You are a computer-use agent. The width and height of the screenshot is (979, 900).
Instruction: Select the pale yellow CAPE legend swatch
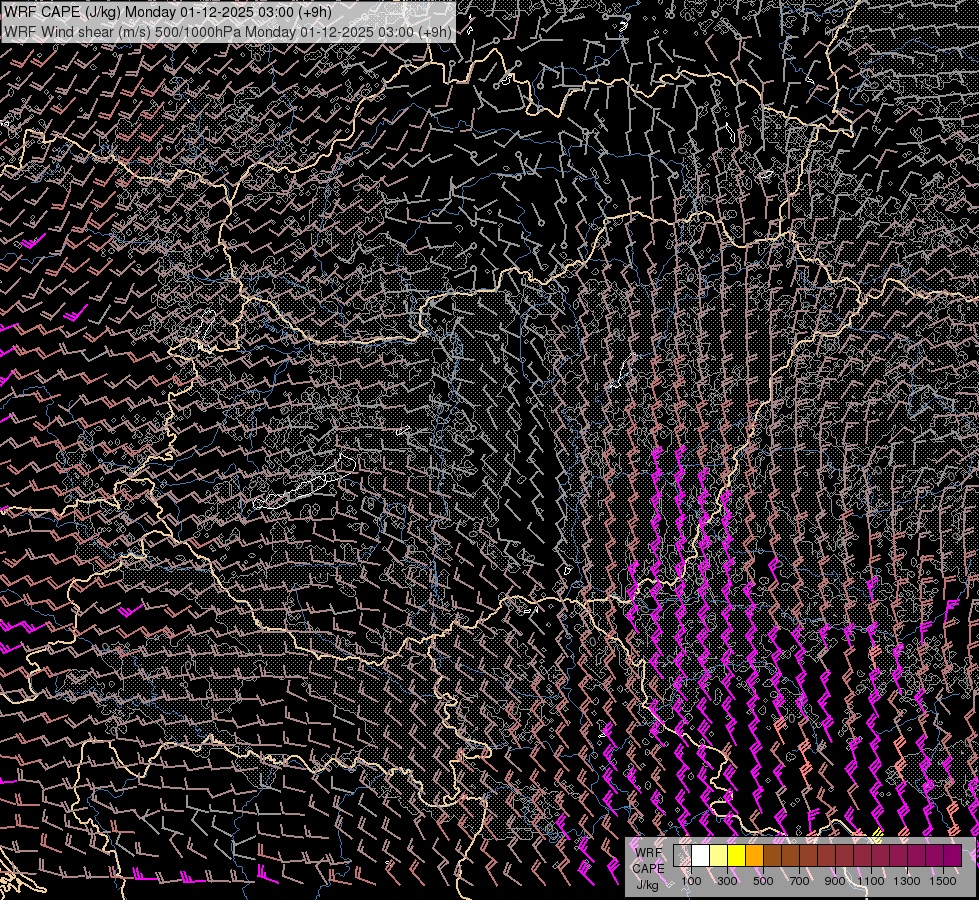click(719, 856)
